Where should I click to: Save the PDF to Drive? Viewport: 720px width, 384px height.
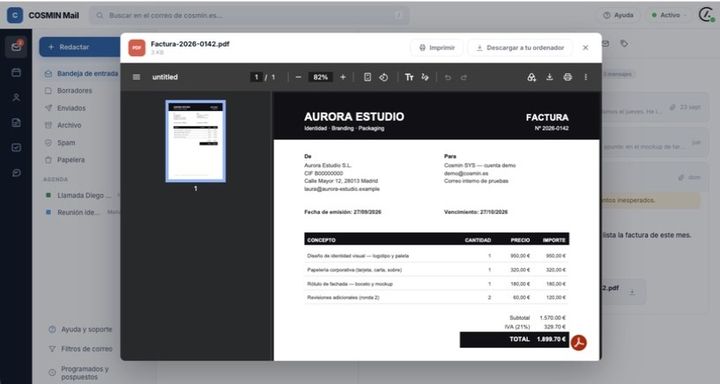531,77
